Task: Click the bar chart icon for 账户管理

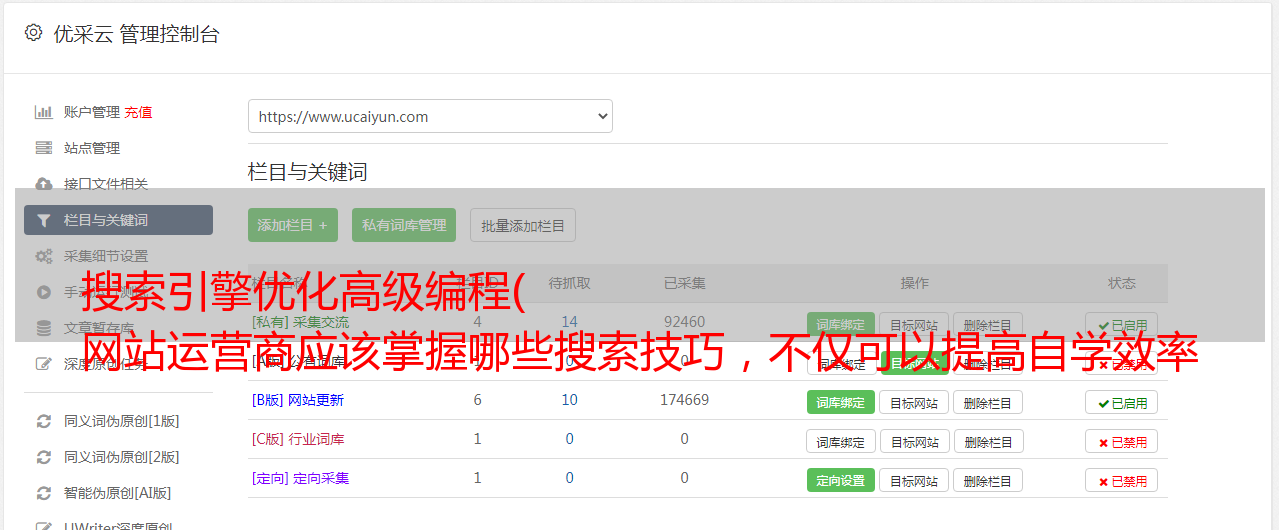Action: (43, 112)
